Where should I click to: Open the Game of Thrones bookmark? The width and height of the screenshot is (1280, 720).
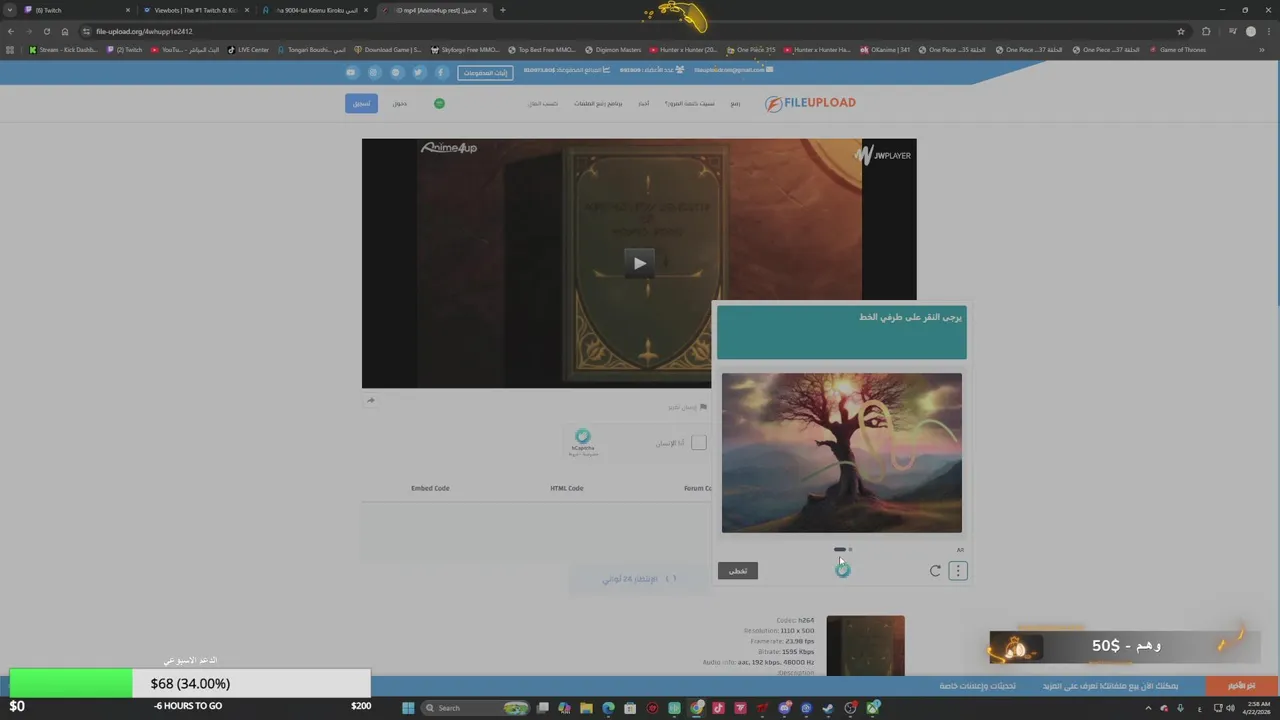tap(1178, 50)
